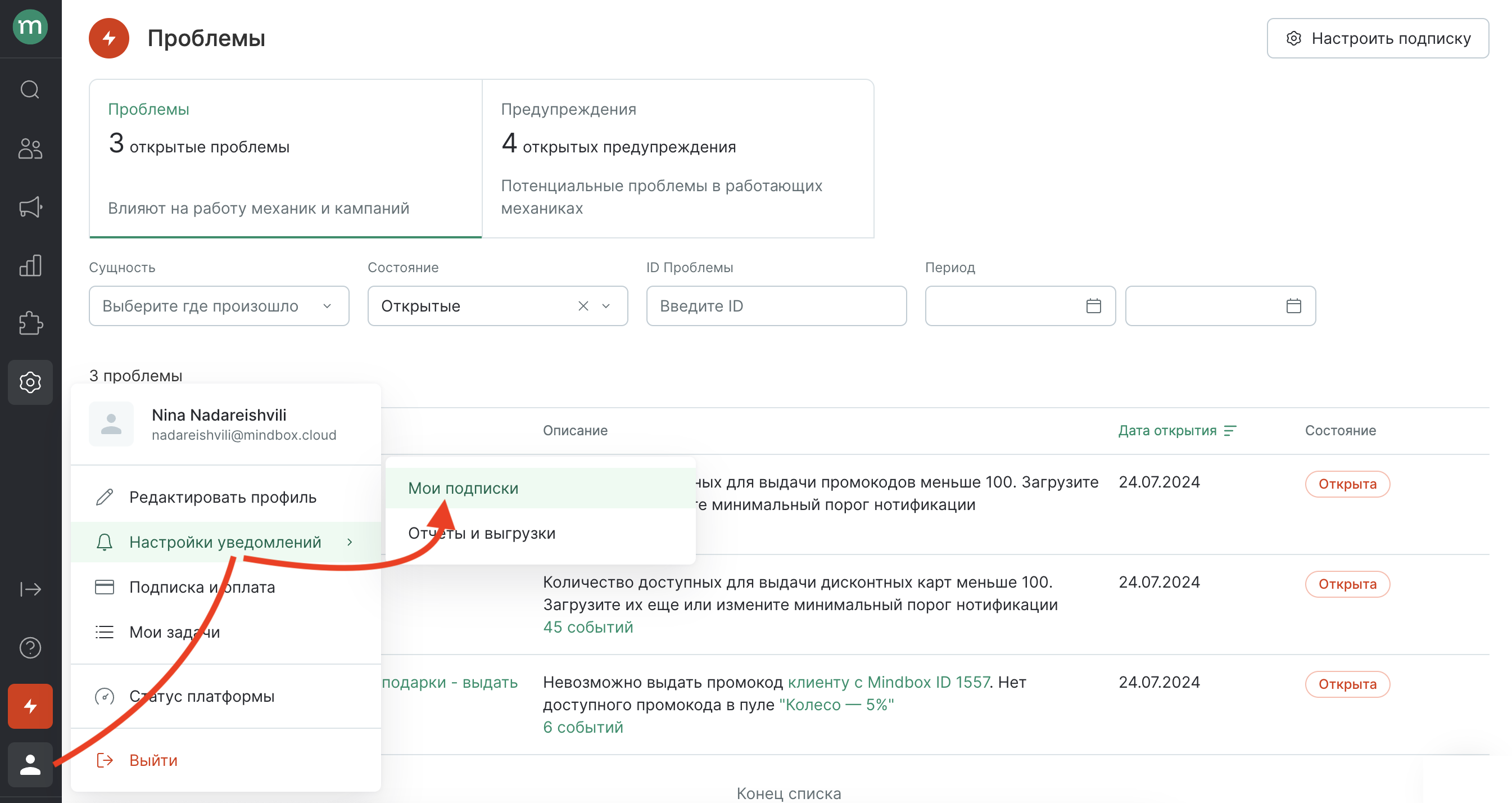The image size is (1512, 803).
Task: Click the ID Проблемы input field
Action: (776, 306)
